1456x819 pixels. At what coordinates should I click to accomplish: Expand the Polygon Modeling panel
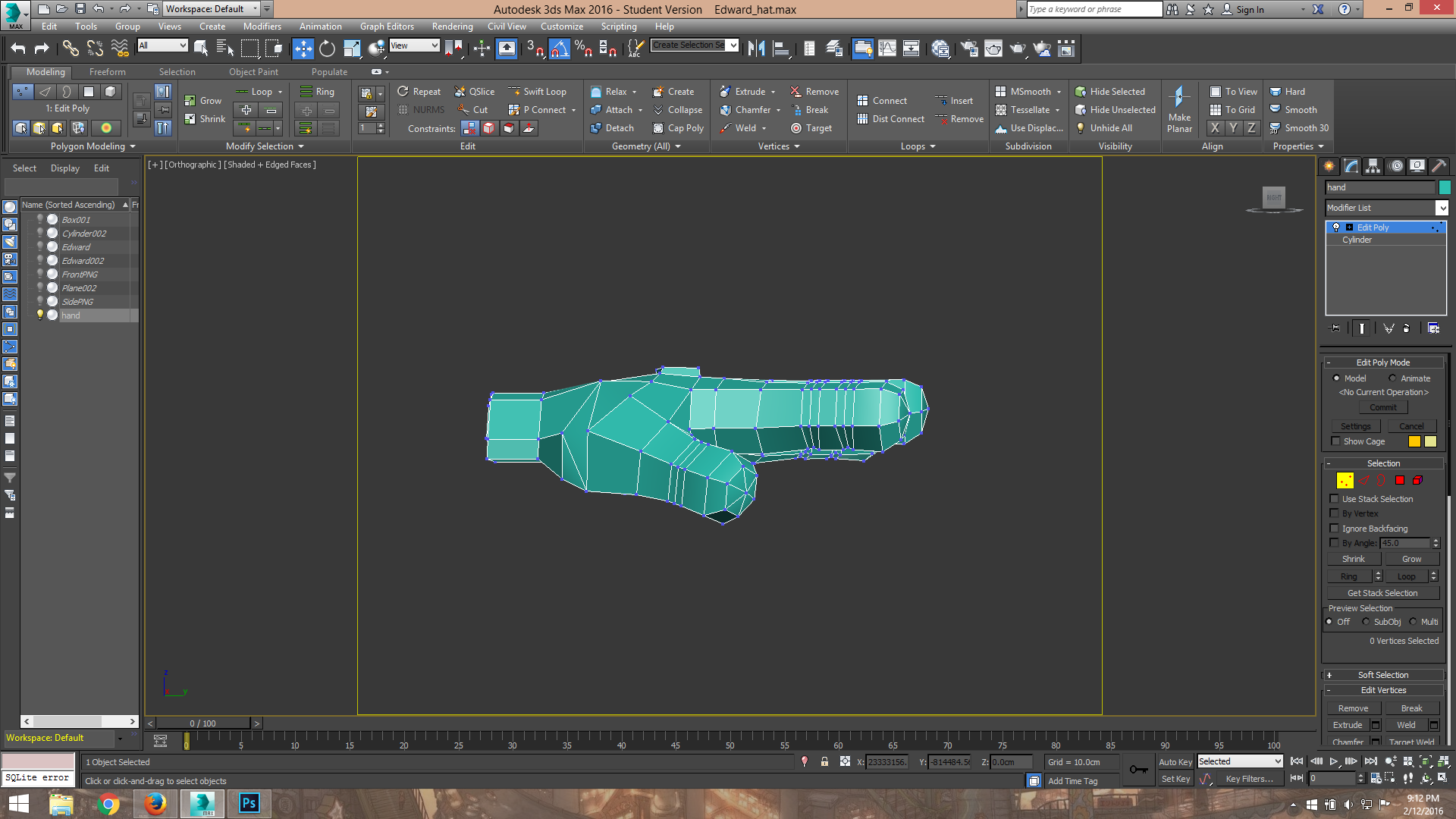pyautogui.click(x=93, y=146)
